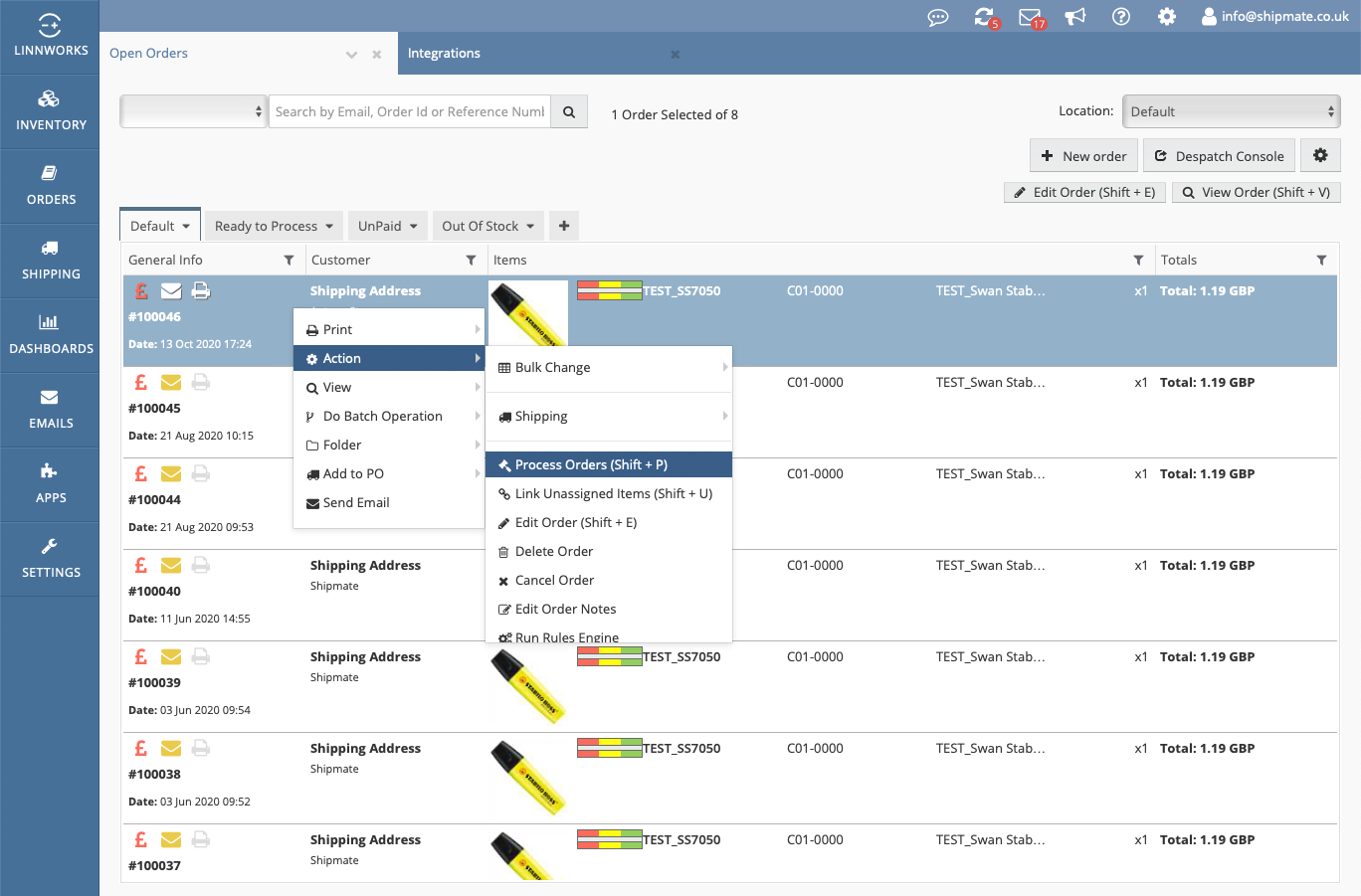The image size is (1361, 896).
Task: Click the envelope icon on order #100045
Action: click(x=171, y=383)
